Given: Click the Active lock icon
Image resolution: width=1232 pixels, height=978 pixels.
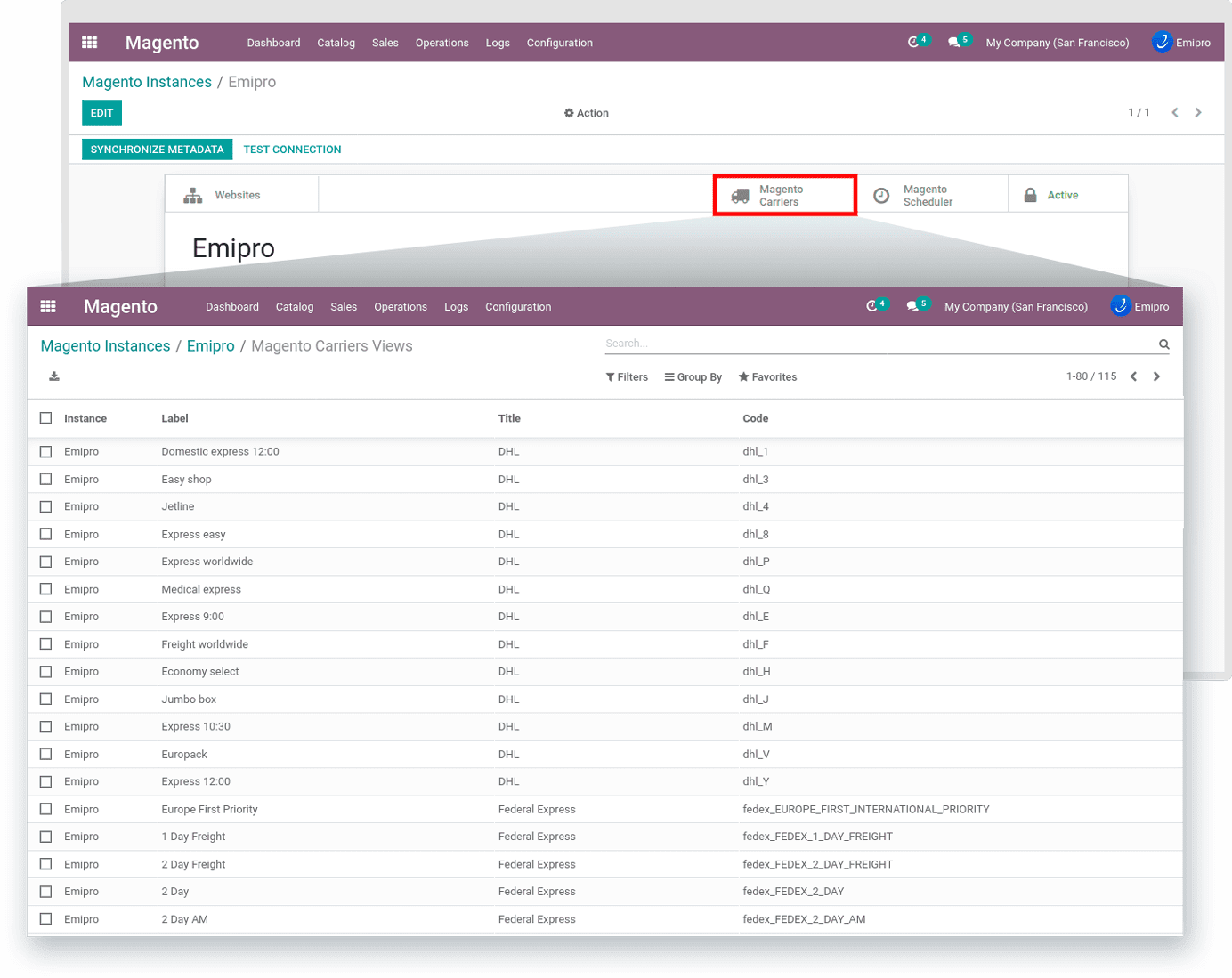Looking at the screenshot, I should pos(1030,195).
